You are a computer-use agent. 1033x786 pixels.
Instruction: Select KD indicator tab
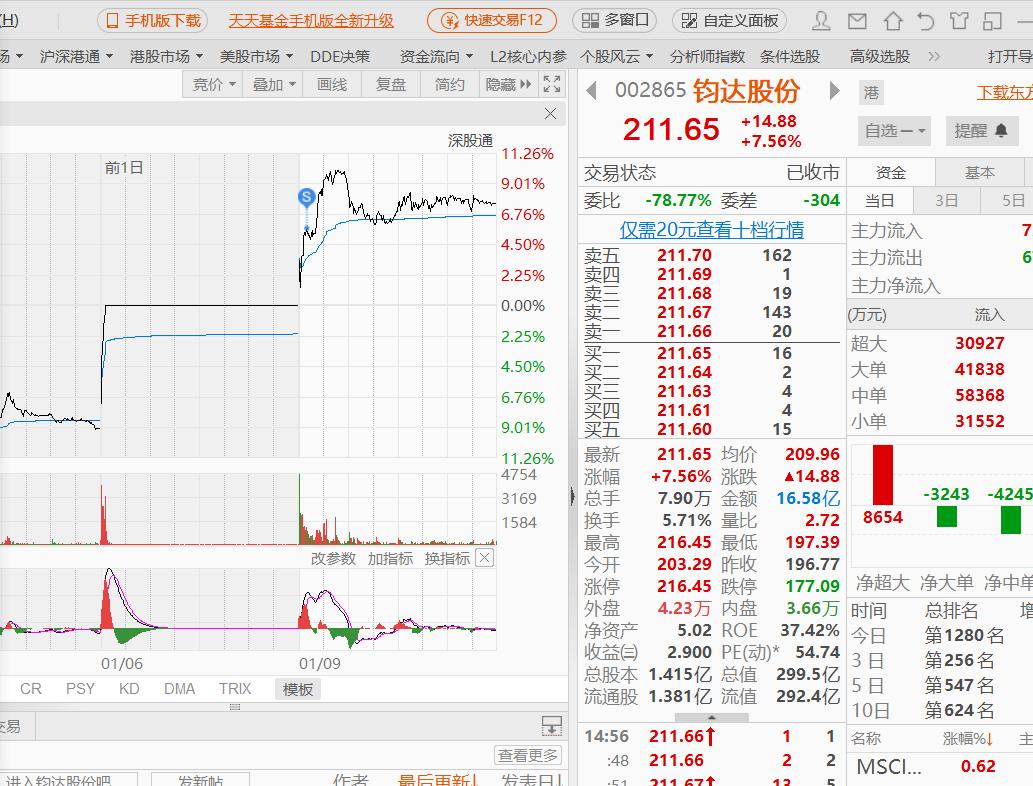[129, 688]
